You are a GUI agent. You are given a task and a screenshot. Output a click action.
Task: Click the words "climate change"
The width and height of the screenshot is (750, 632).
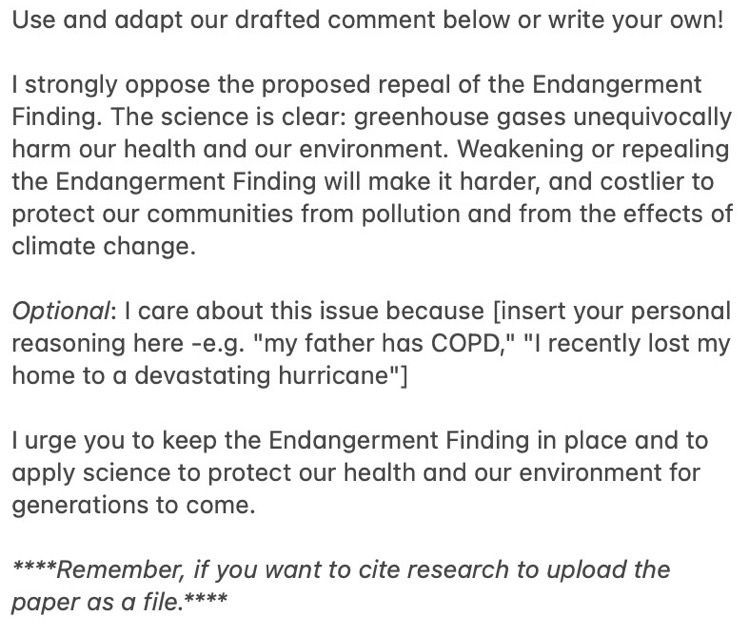click(x=101, y=247)
